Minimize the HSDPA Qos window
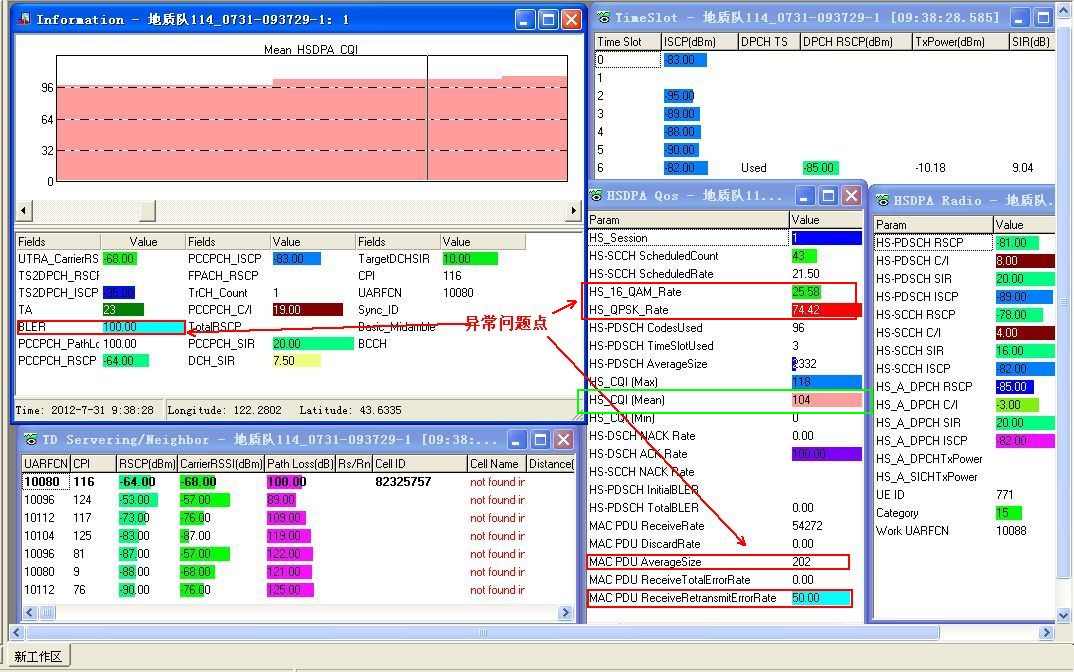 (x=805, y=196)
